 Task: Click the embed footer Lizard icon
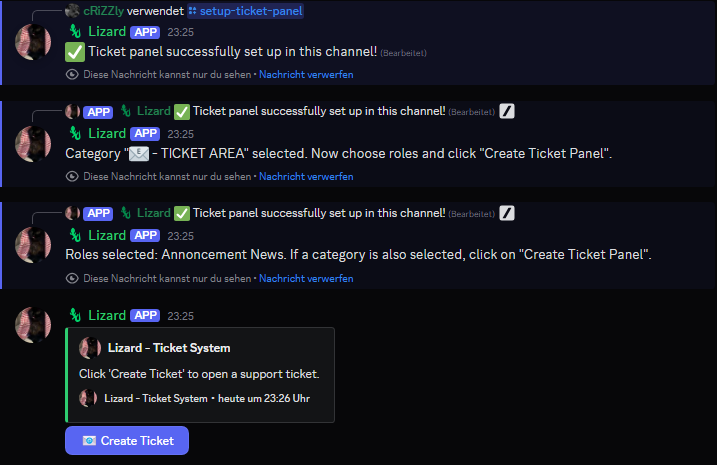click(88, 398)
